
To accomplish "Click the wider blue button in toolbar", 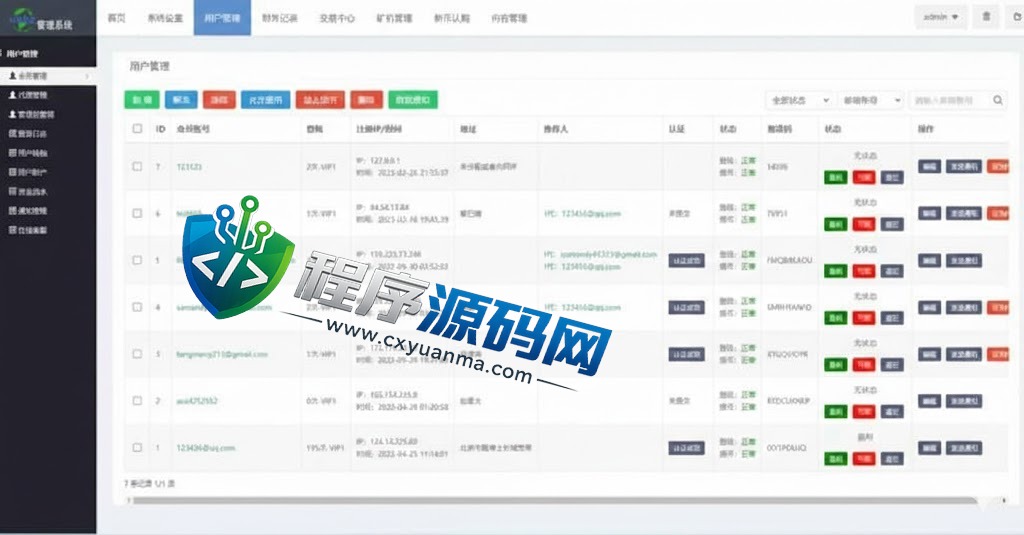I will [x=266, y=100].
